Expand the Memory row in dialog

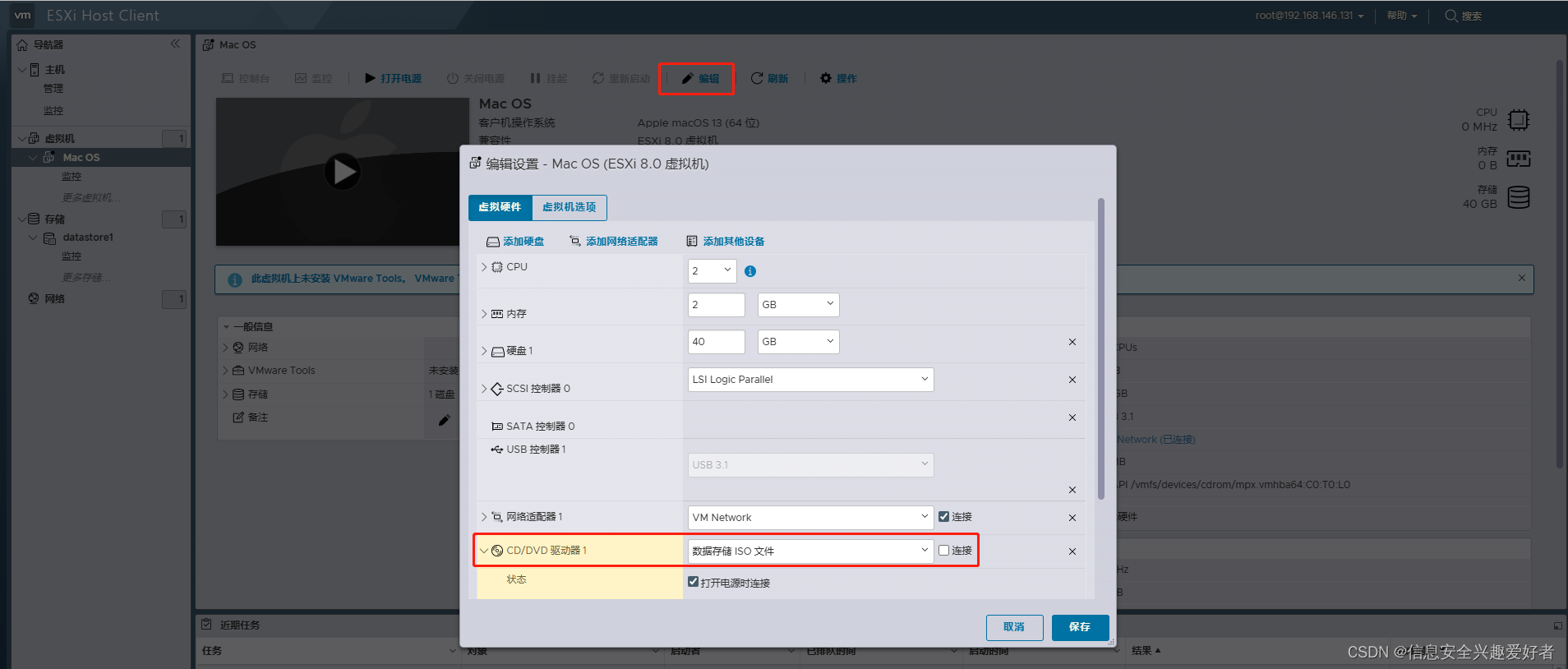coord(484,313)
